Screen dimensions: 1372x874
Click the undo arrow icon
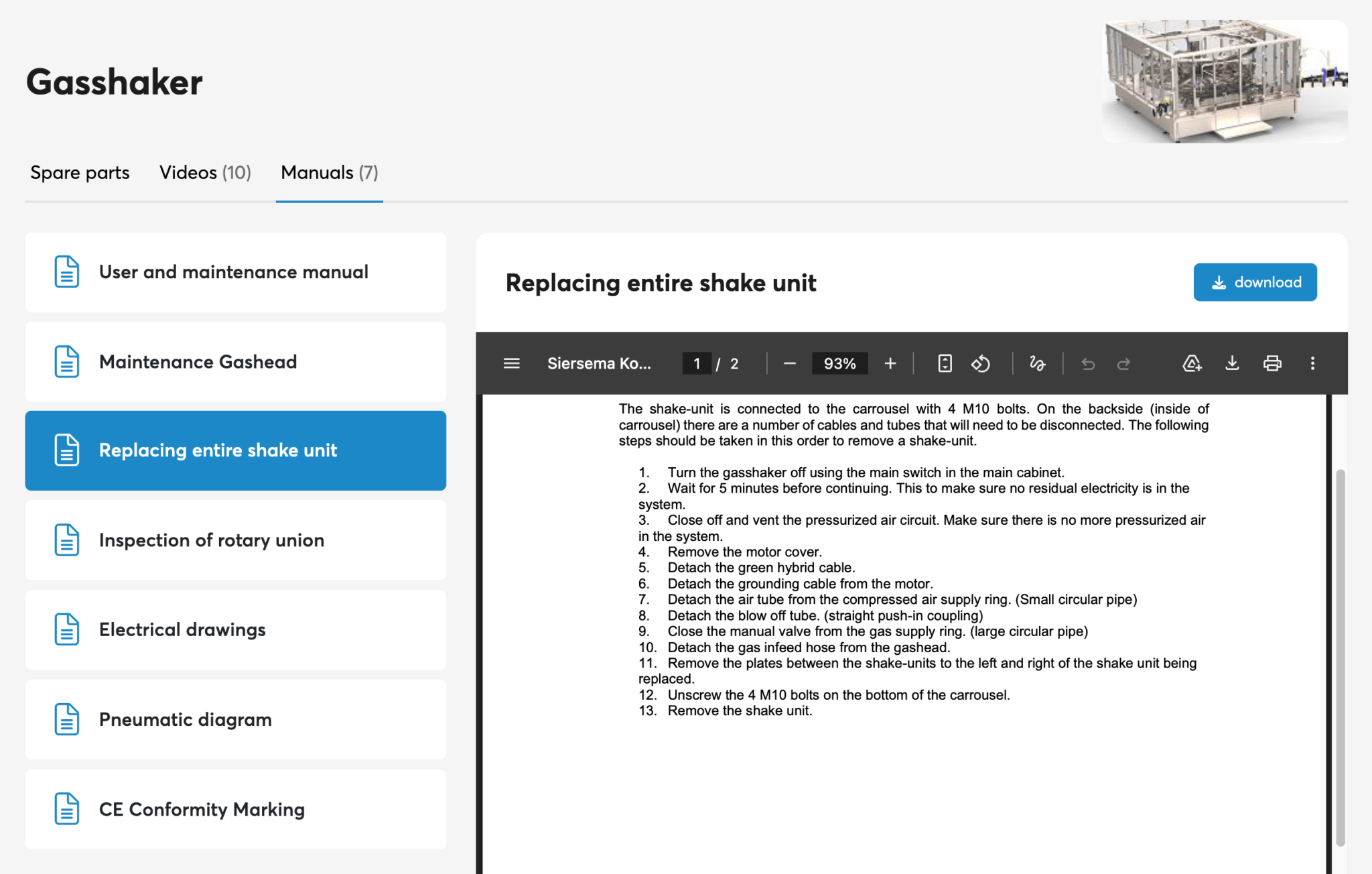(x=1088, y=363)
